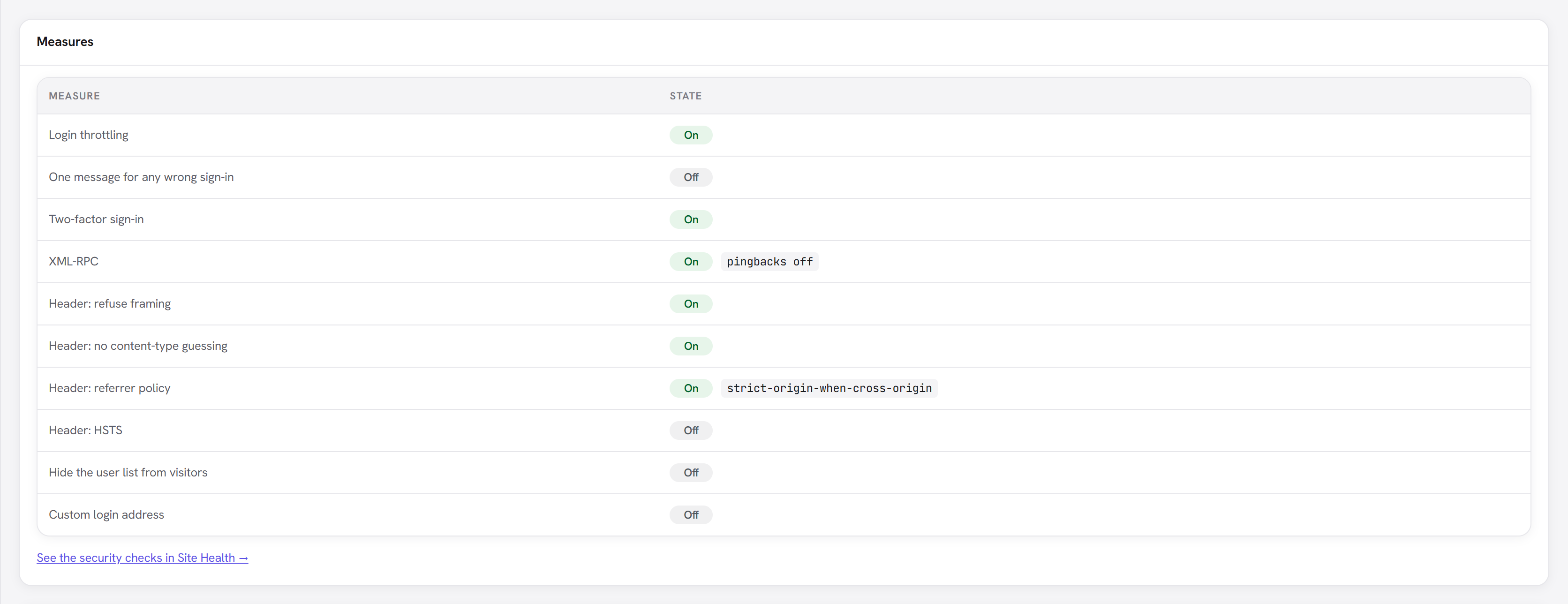Select the 'strict-origin-when-cross-origin' code value
The image size is (1568, 604).
point(829,388)
